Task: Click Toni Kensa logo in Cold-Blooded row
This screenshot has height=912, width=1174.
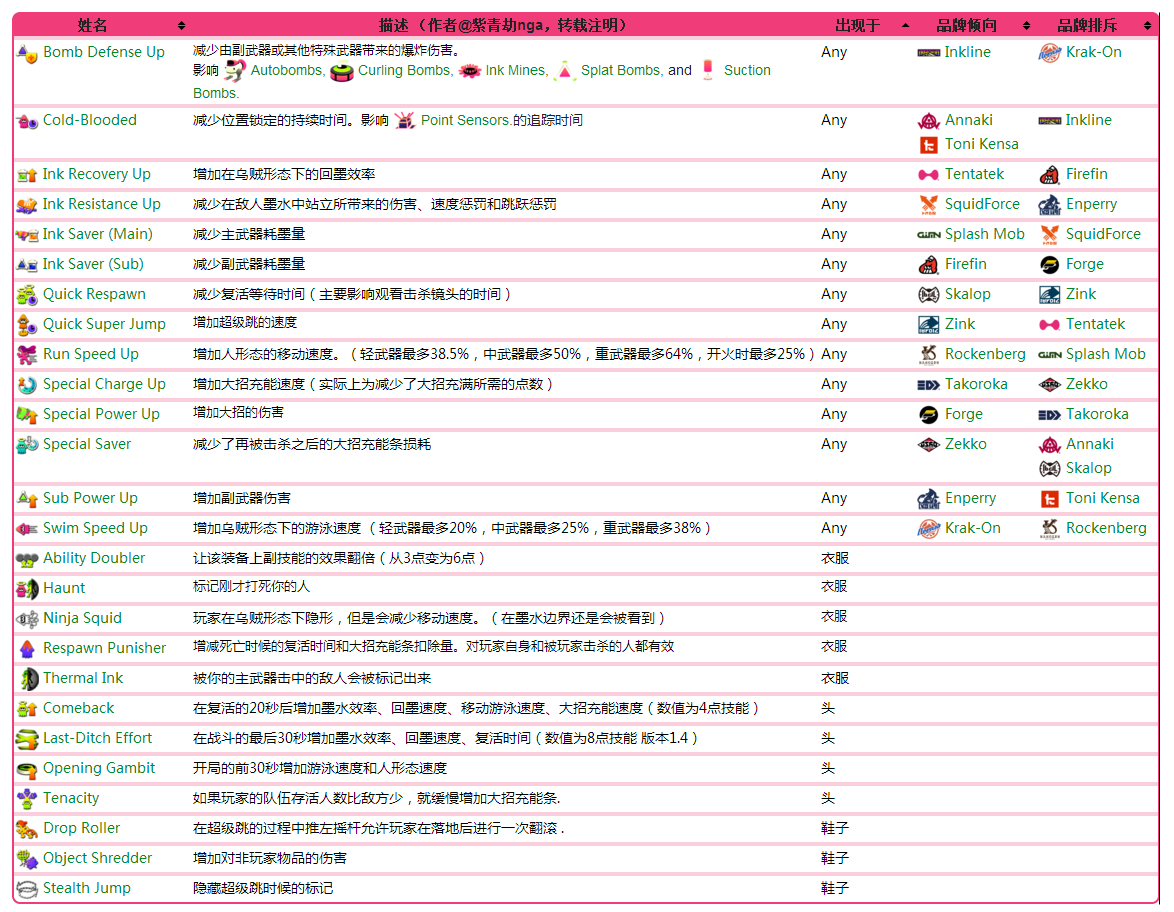Action: (x=928, y=145)
